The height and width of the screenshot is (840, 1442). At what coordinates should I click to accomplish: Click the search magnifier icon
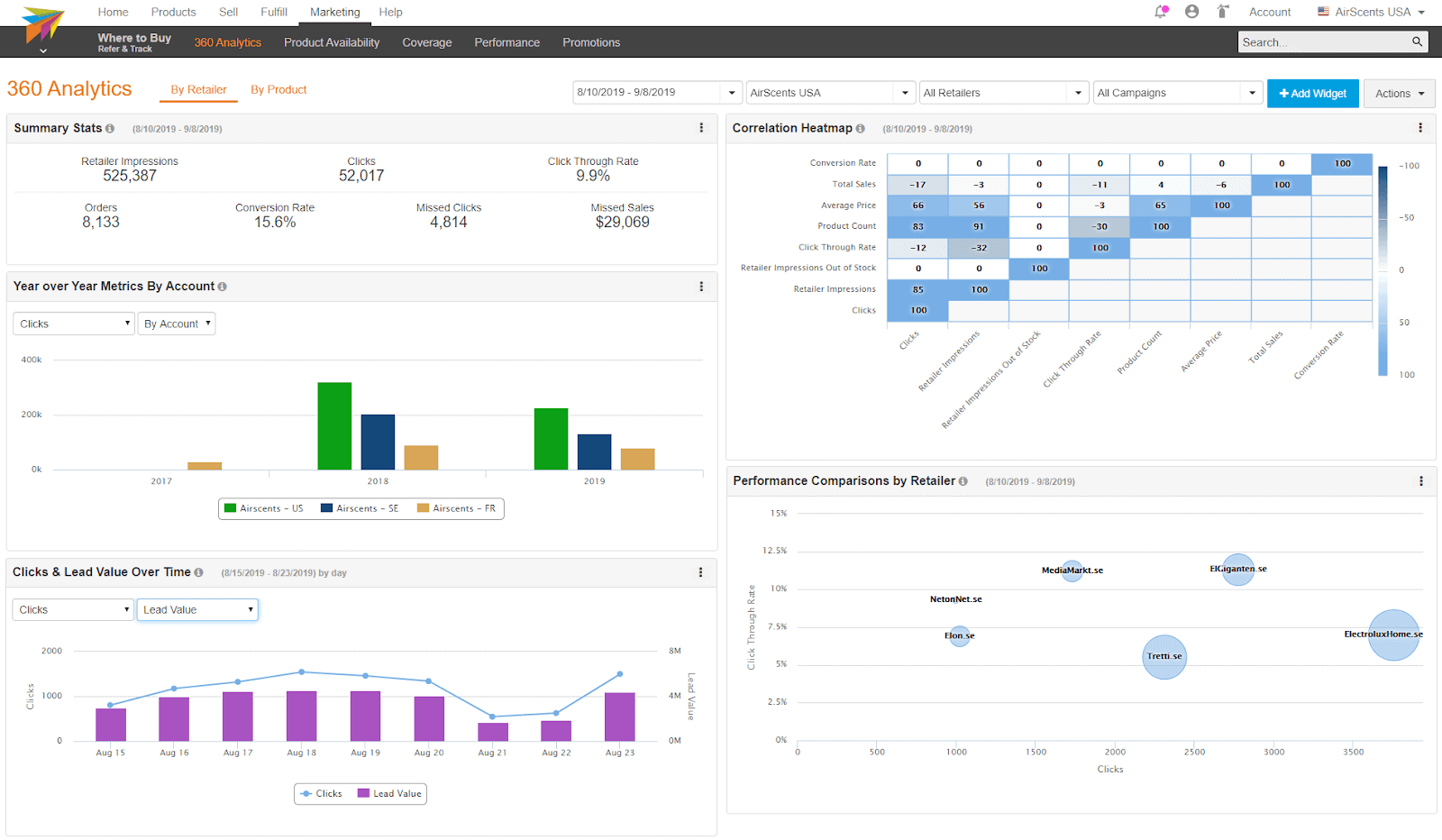tap(1417, 41)
